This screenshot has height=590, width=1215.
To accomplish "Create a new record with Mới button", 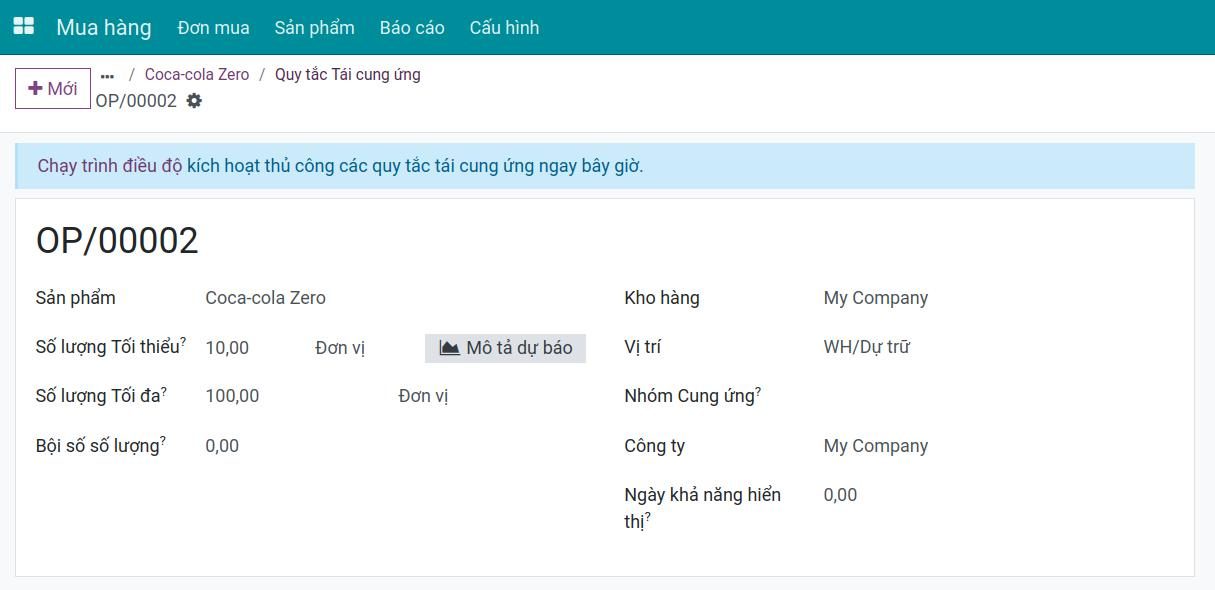I will (53, 88).
